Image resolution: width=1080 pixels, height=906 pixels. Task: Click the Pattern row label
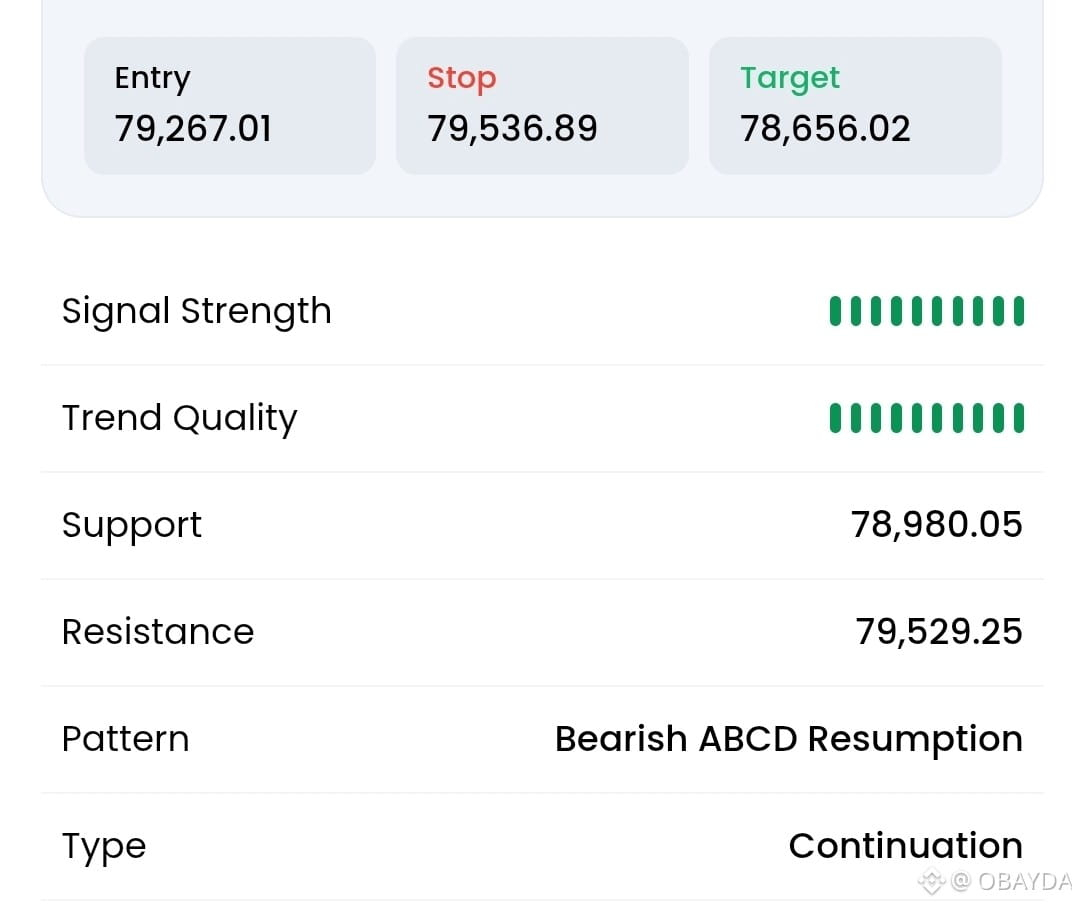(x=125, y=739)
